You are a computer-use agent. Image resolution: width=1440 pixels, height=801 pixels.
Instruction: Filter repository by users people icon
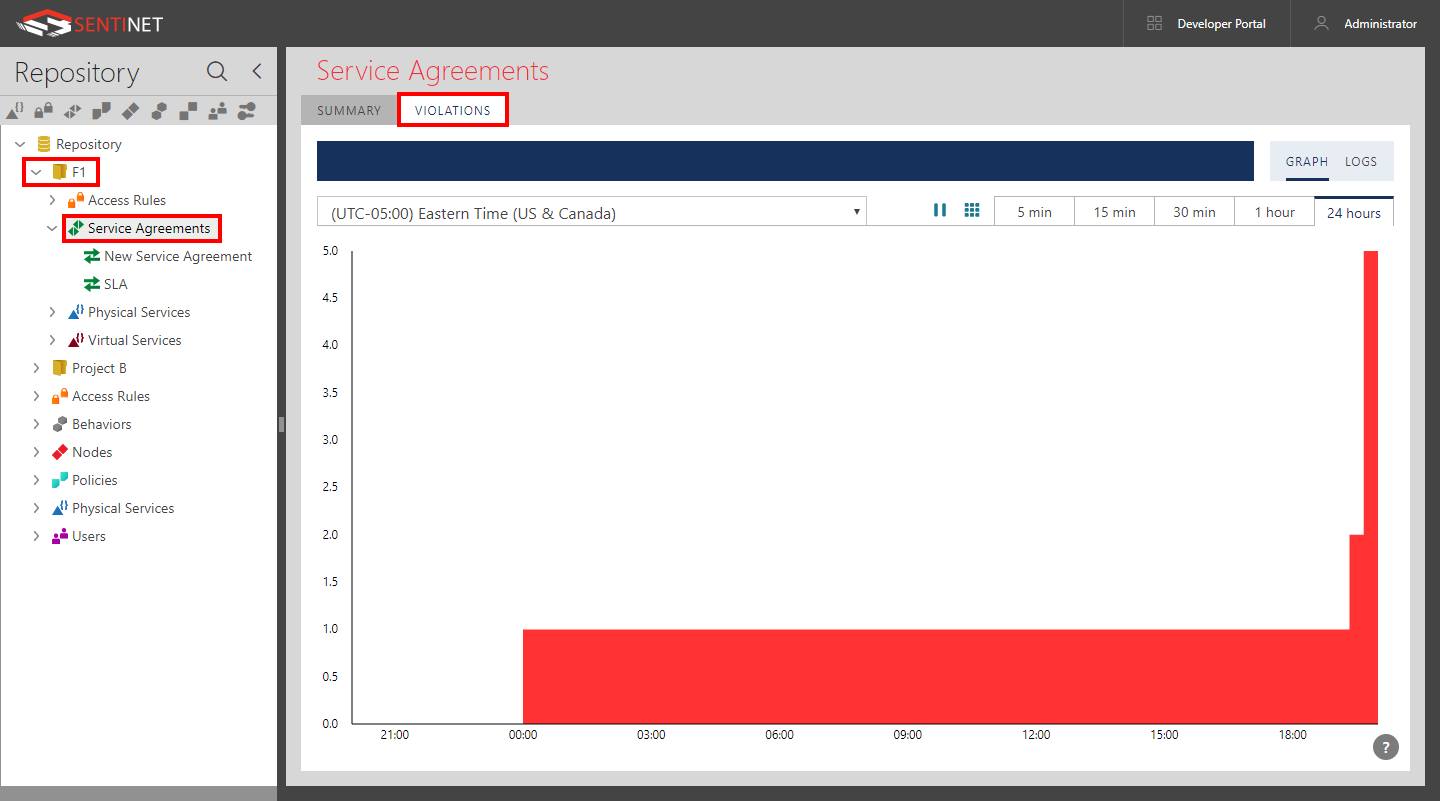[x=217, y=110]
